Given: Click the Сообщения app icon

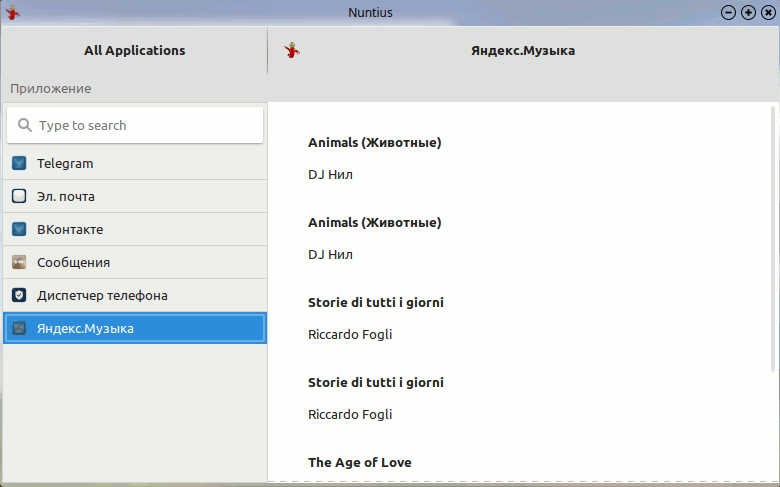Looking at the screenshot, I should click(x=19, y=262).
